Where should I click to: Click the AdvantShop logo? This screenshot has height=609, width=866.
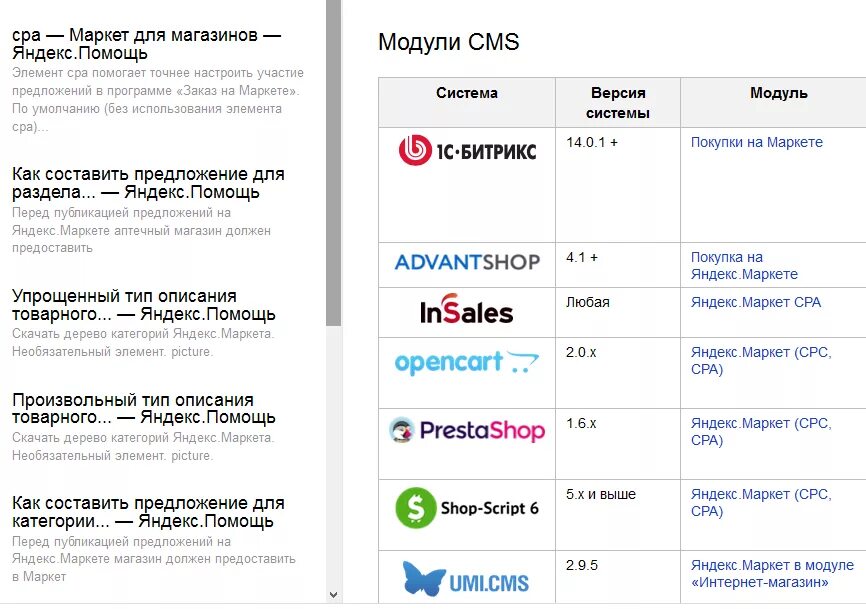pyautogui.click(x=467, y=262)
